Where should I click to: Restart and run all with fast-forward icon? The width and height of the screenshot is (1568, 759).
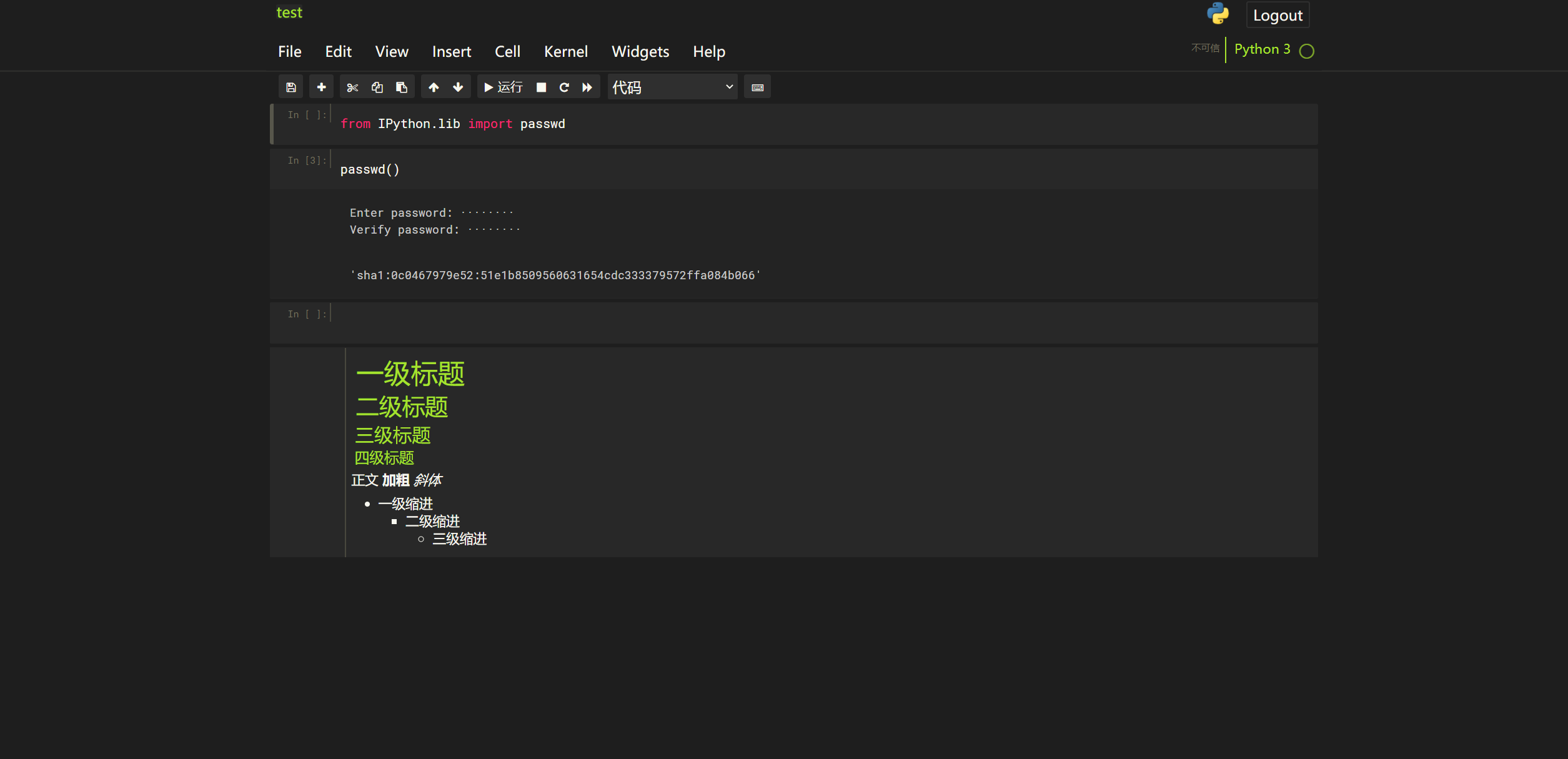[x=587, y=87]
